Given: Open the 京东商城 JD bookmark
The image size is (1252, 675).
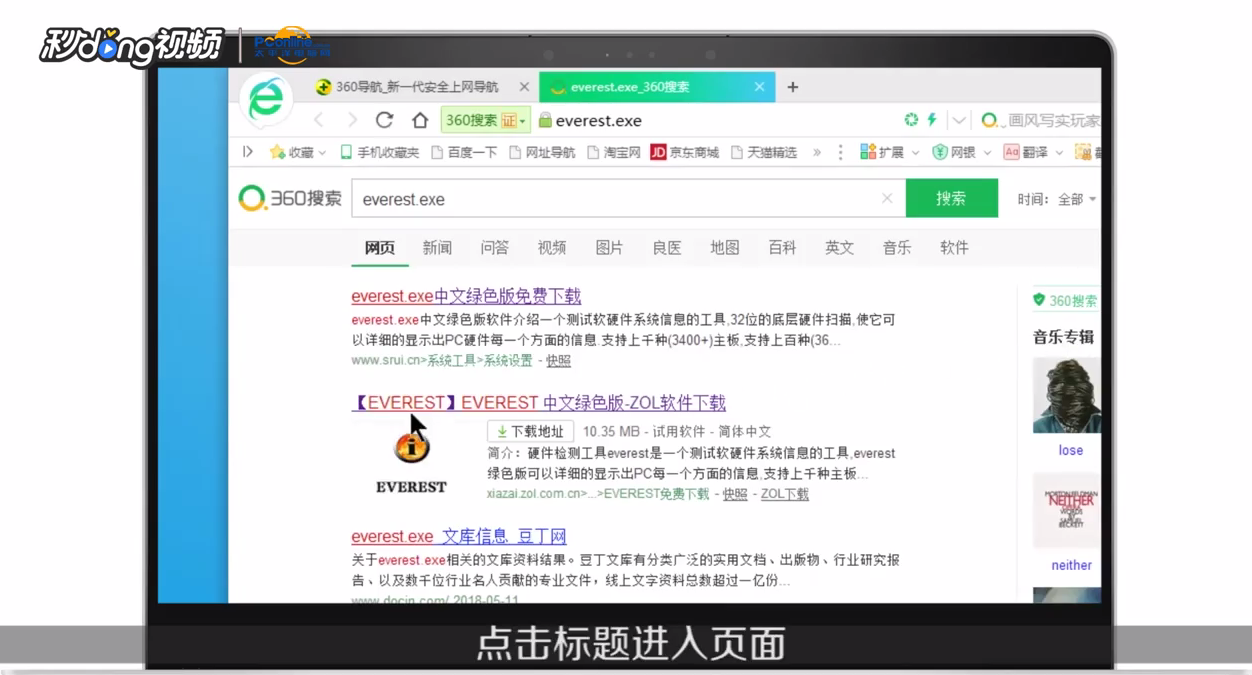Looking at the screenshot, I should tap(685, 152).
